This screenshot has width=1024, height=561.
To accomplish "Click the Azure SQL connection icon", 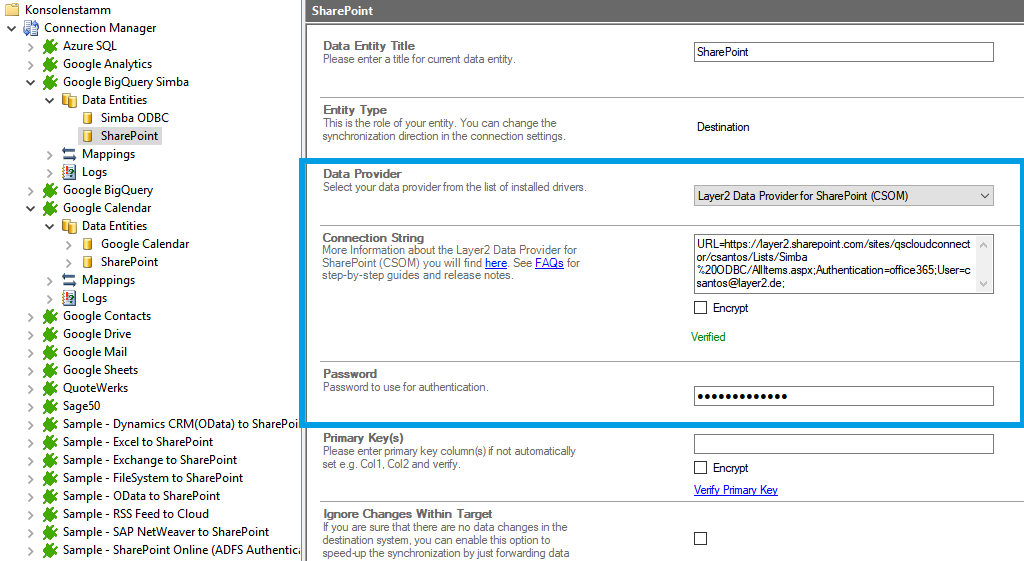I will pyautogui.click(x=50, y=46).
